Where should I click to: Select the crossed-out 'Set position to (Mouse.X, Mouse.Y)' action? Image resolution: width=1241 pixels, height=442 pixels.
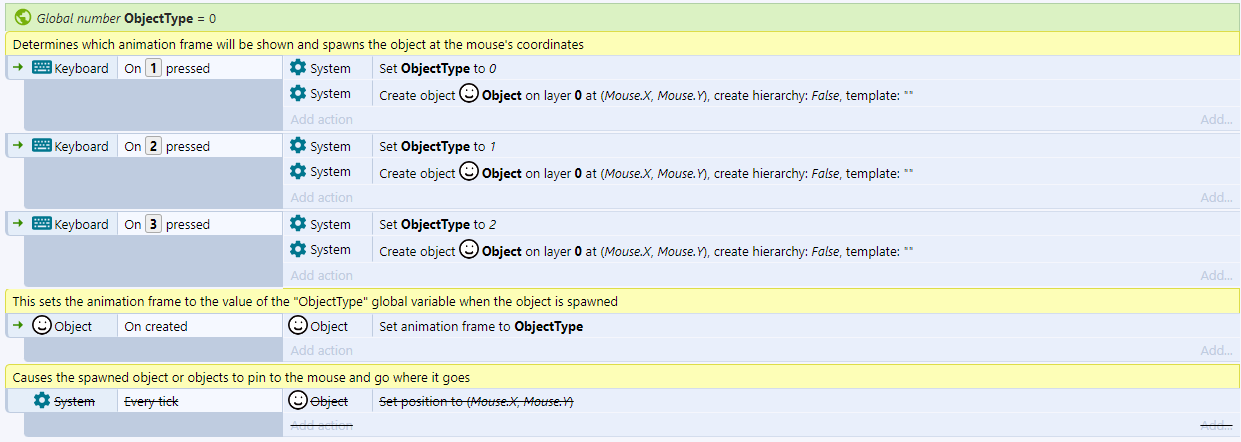[x=476, y=401]
